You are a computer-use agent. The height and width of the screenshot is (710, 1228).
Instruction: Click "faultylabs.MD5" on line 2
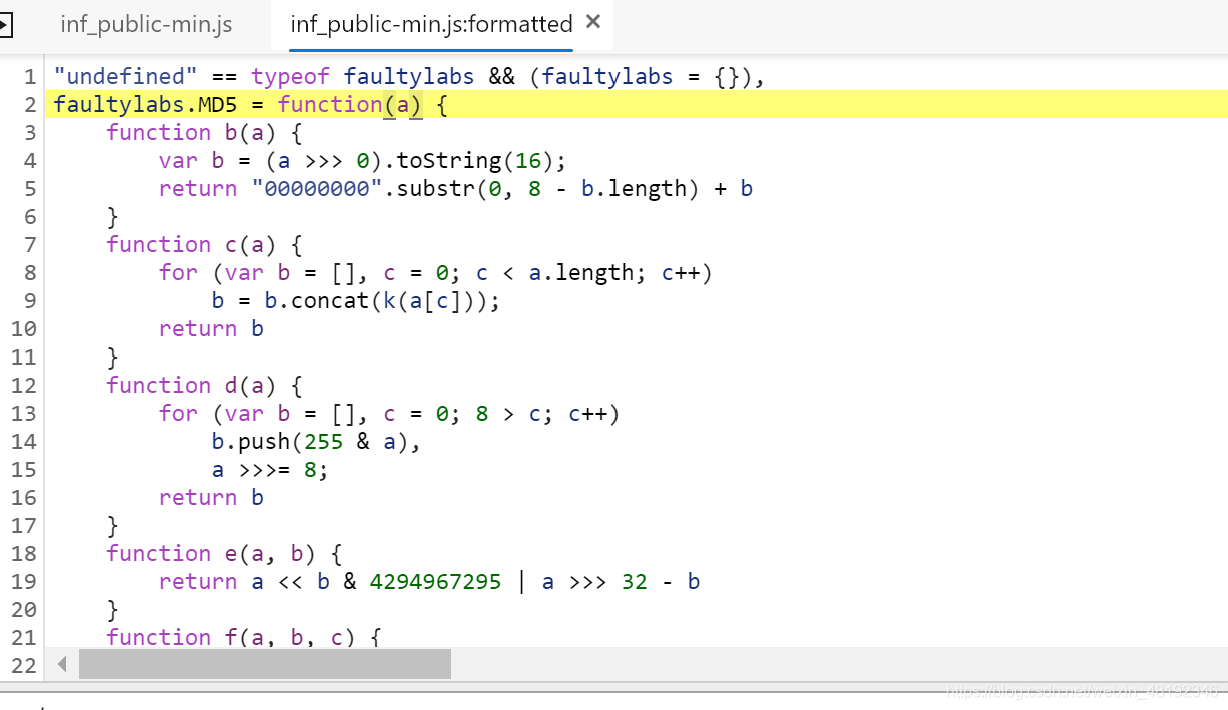[146, 104]
